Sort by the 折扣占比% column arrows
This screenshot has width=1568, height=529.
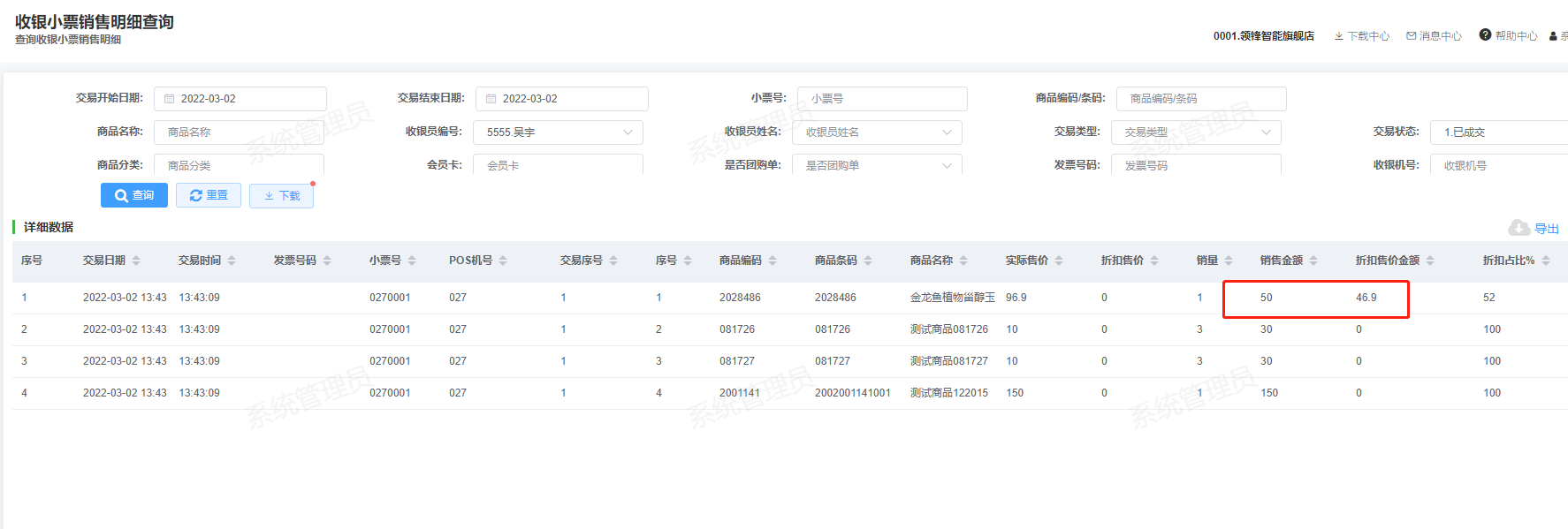tap(1546, 261)
